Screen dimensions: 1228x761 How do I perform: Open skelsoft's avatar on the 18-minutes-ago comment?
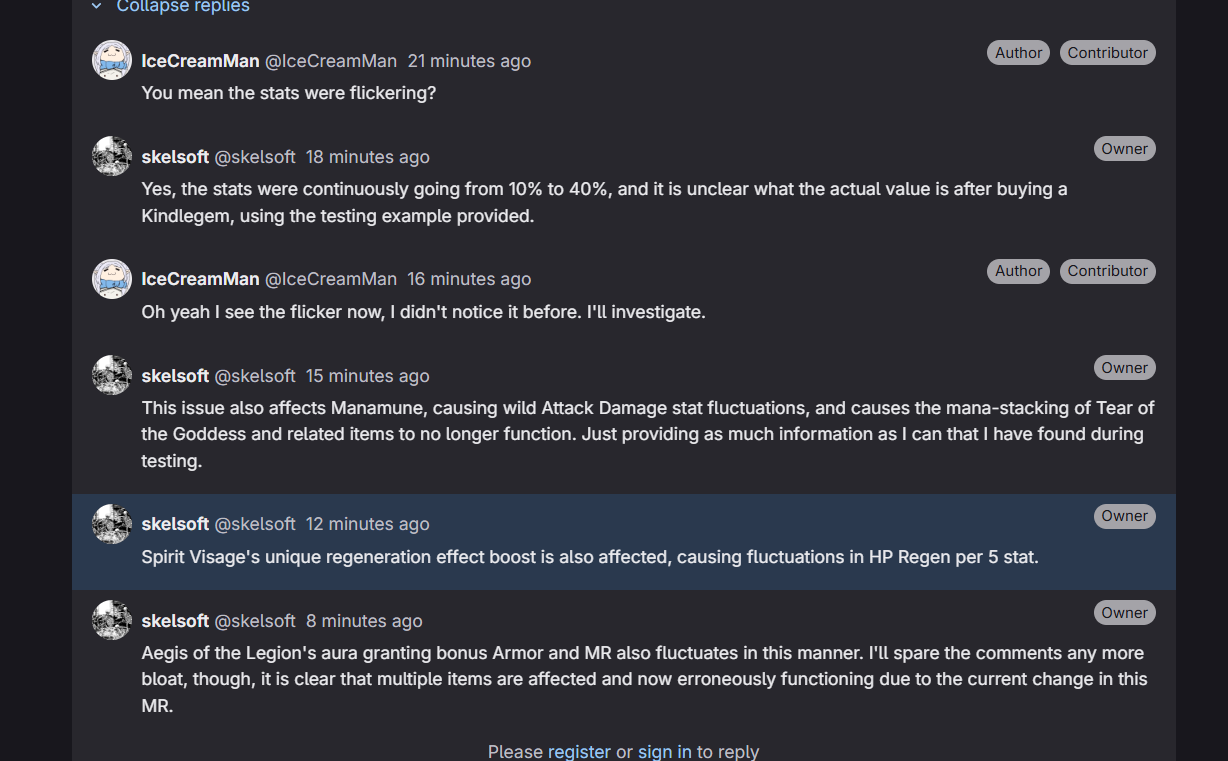pos(112,156)
